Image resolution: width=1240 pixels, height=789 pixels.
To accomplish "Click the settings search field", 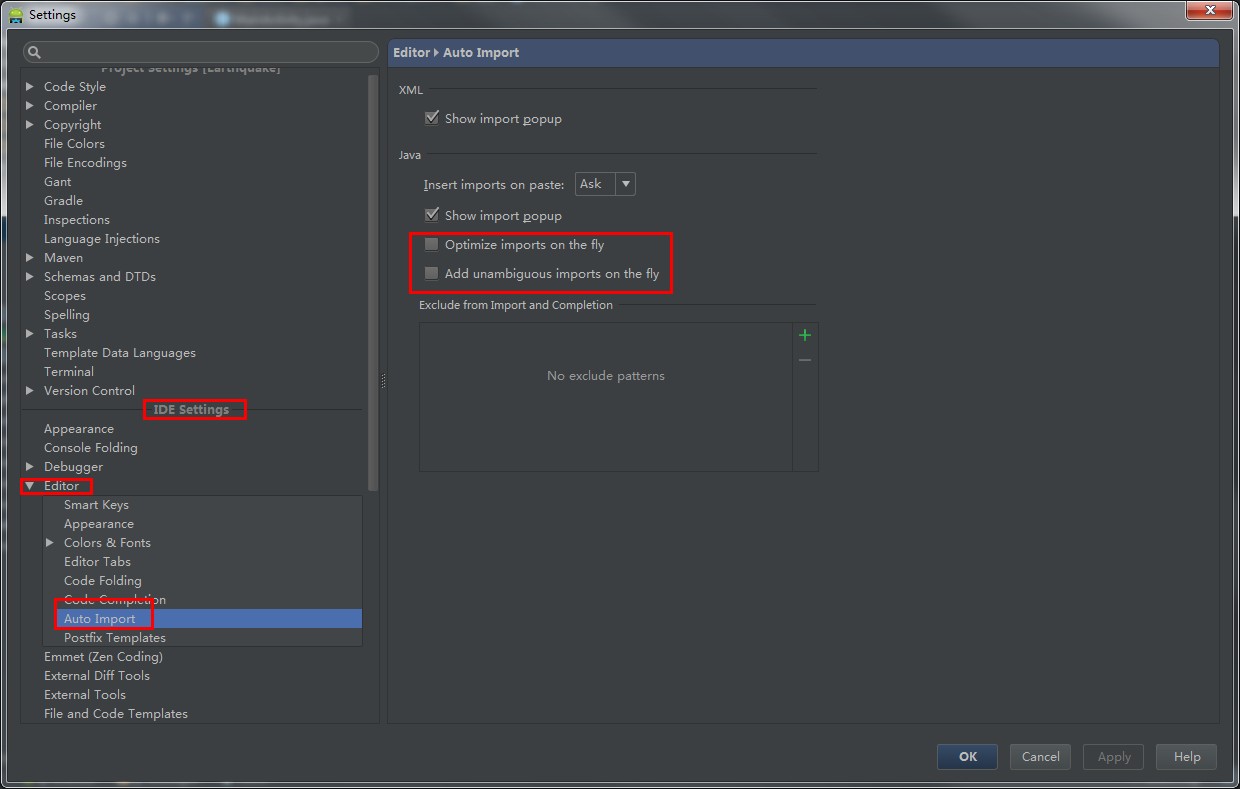I will tap(201, 52).
